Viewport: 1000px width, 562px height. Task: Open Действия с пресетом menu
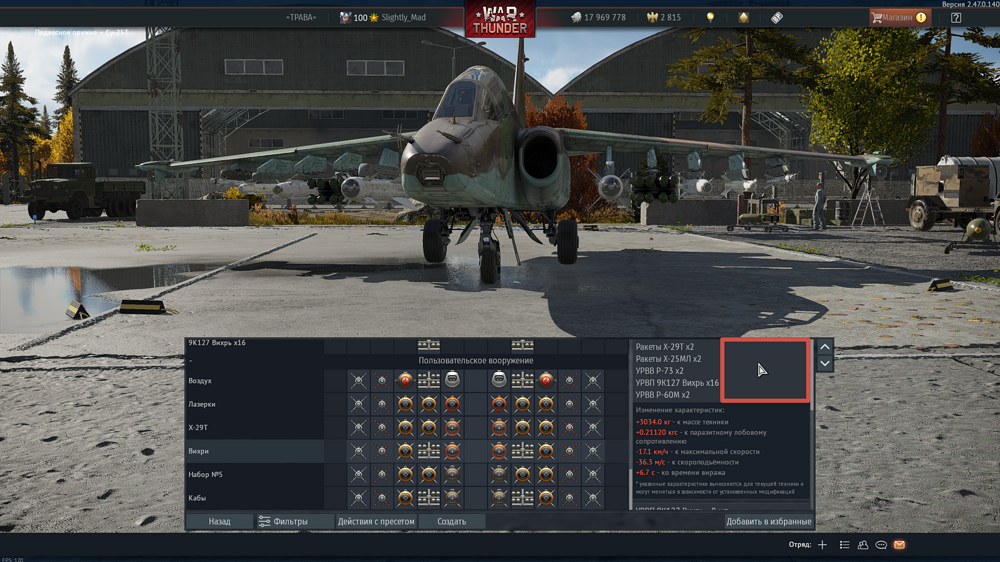click(x=375, y=521)
